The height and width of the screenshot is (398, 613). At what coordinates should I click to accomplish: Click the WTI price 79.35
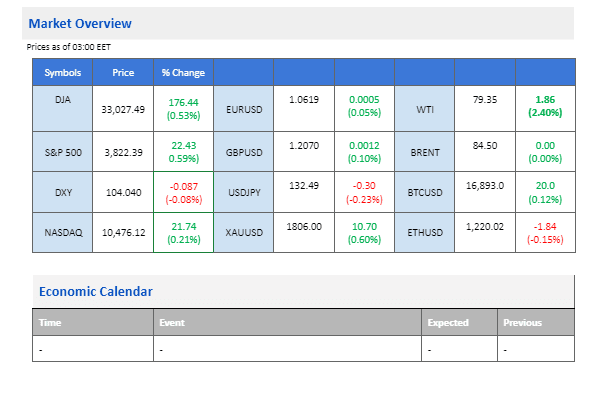(x=485, y=100)
